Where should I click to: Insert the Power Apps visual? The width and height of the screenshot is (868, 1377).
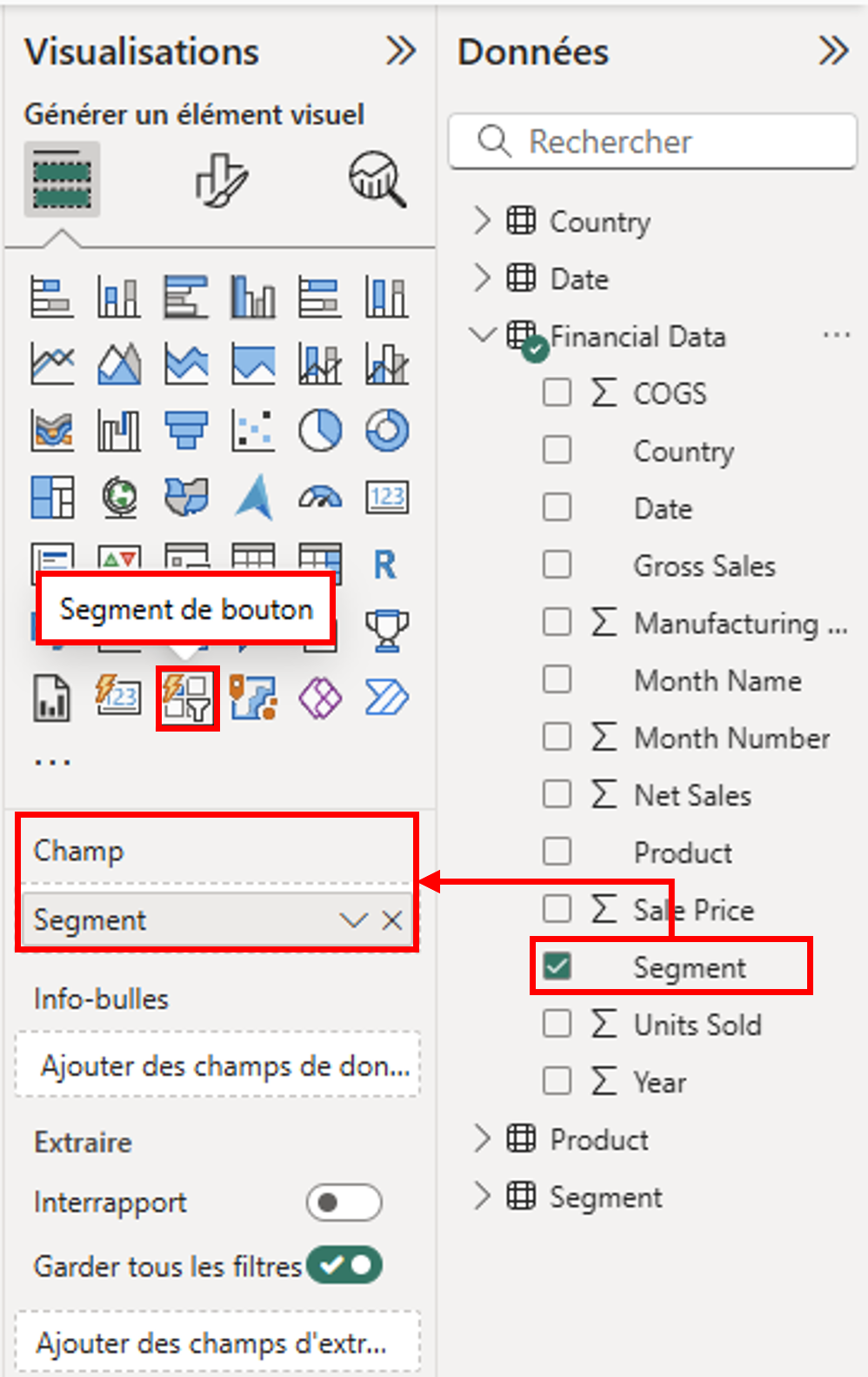[x=320, y=698]
